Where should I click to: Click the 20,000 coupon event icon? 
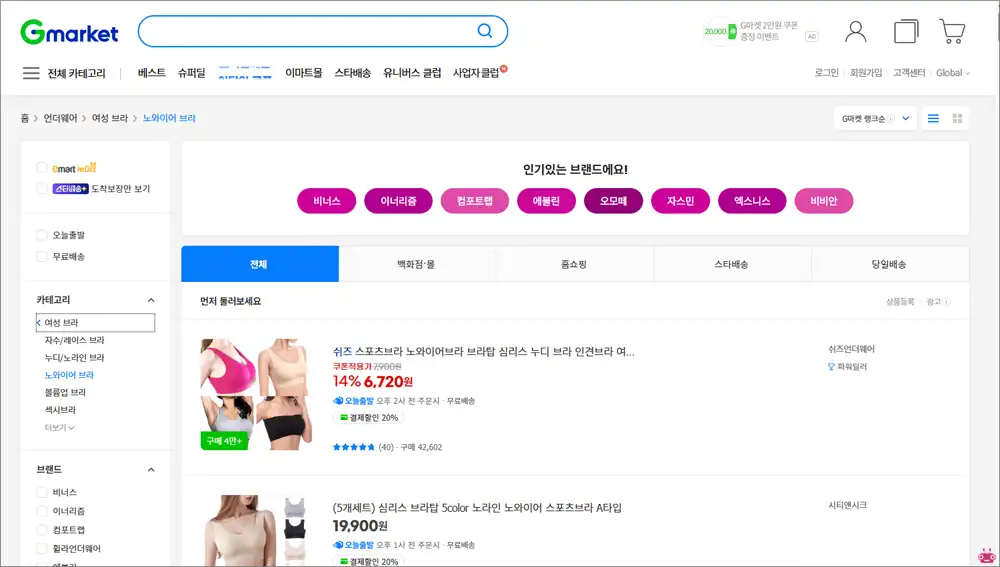(x=719, y=31)
